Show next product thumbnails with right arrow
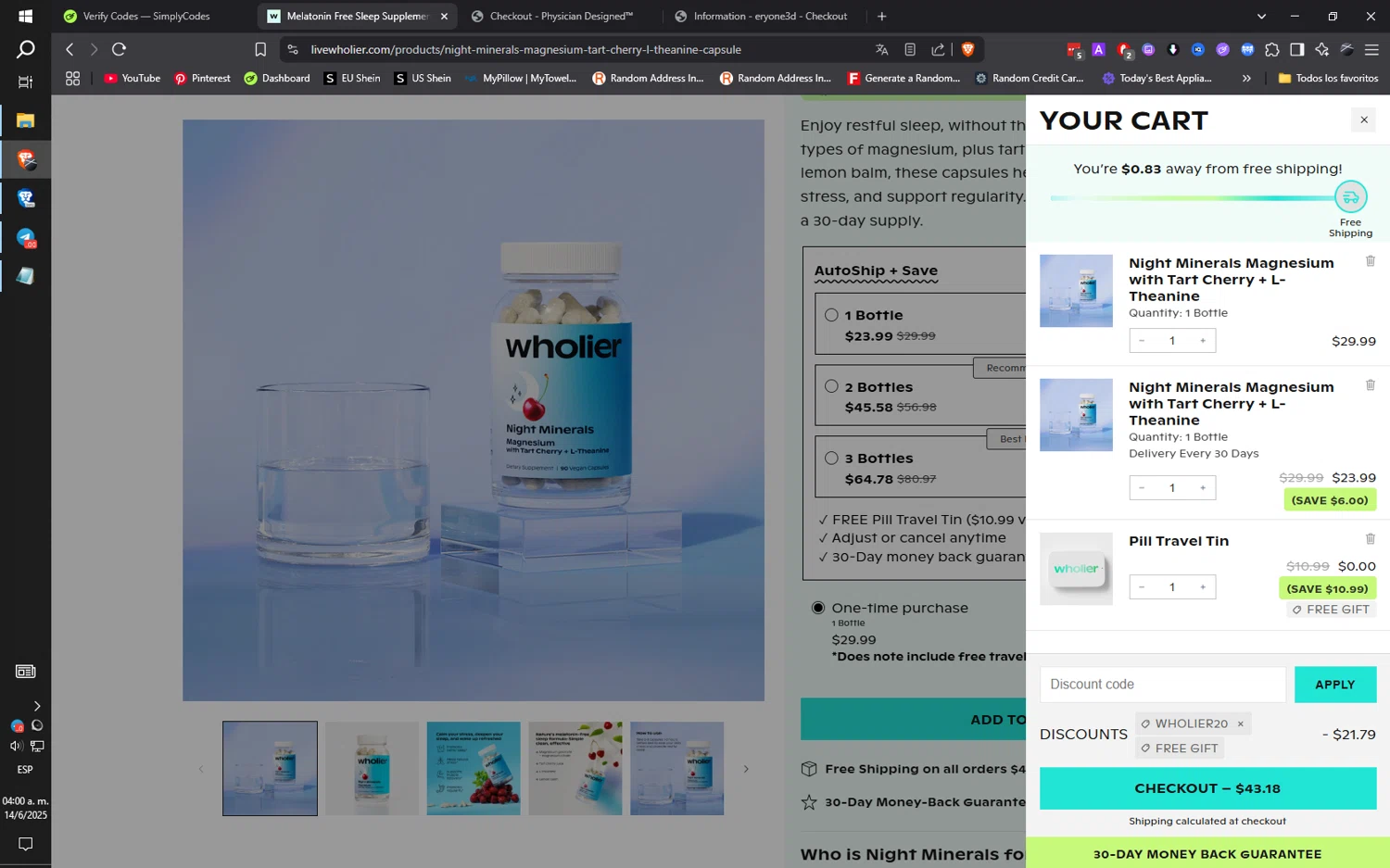This screenshot has height=868, width=1390. 745,769
